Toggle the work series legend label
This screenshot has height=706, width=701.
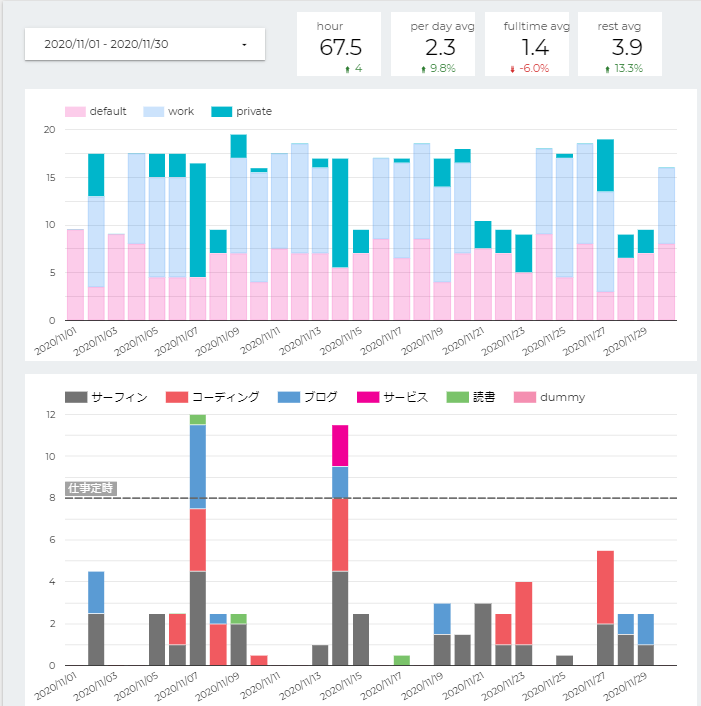(181, 111)
